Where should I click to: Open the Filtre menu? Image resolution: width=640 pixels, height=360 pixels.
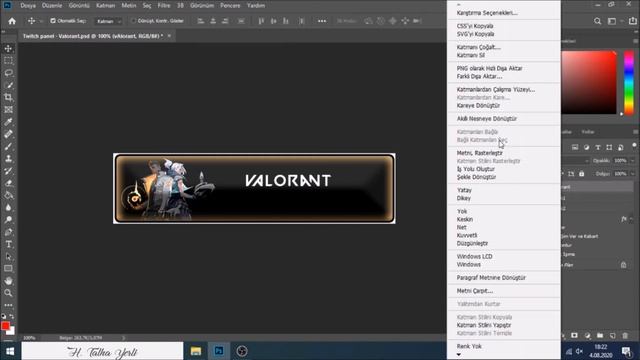164,6
